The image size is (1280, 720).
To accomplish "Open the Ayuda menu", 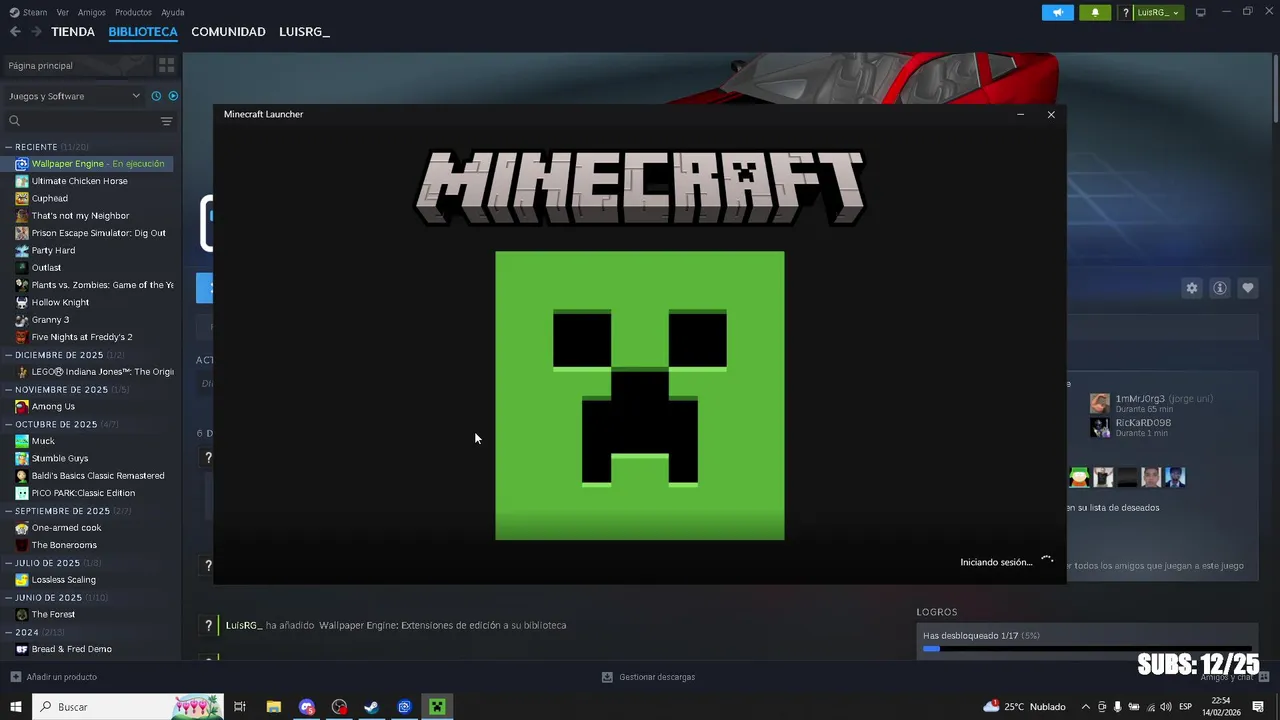I will (x=173, y=12).
